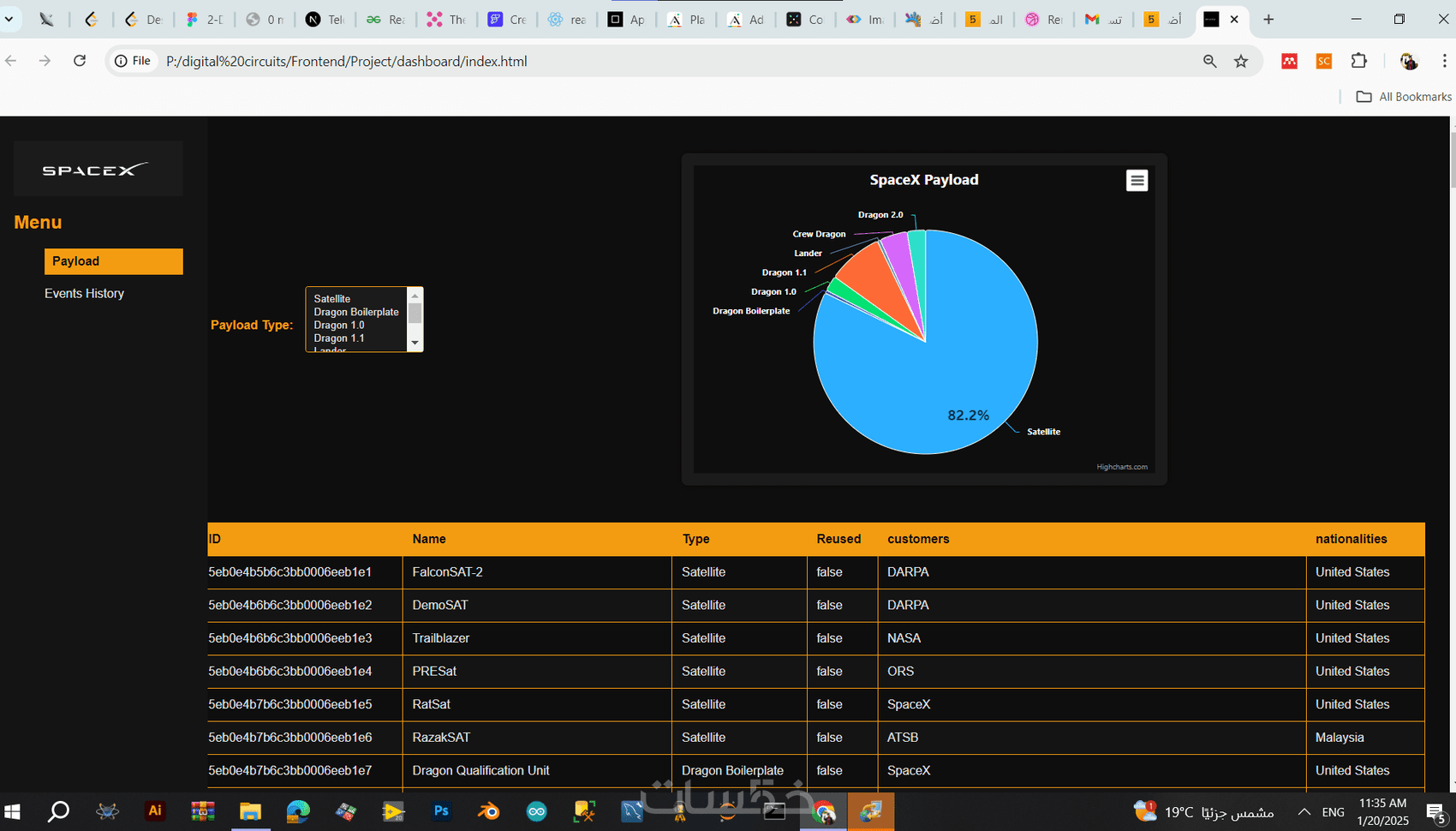Open a new browser tab
This screenshot has width=1456, height=831.
(1268, 19)
